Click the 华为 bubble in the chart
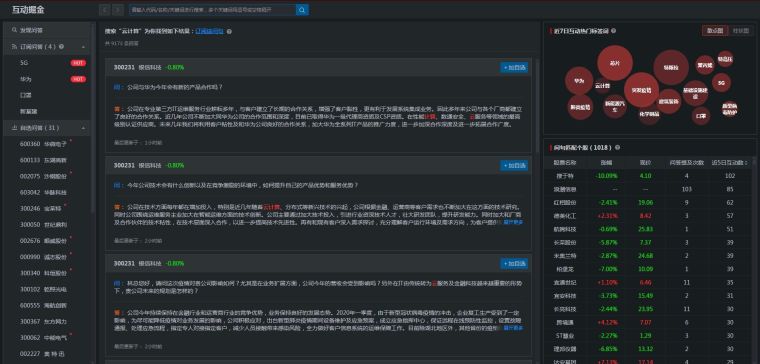 579,80
